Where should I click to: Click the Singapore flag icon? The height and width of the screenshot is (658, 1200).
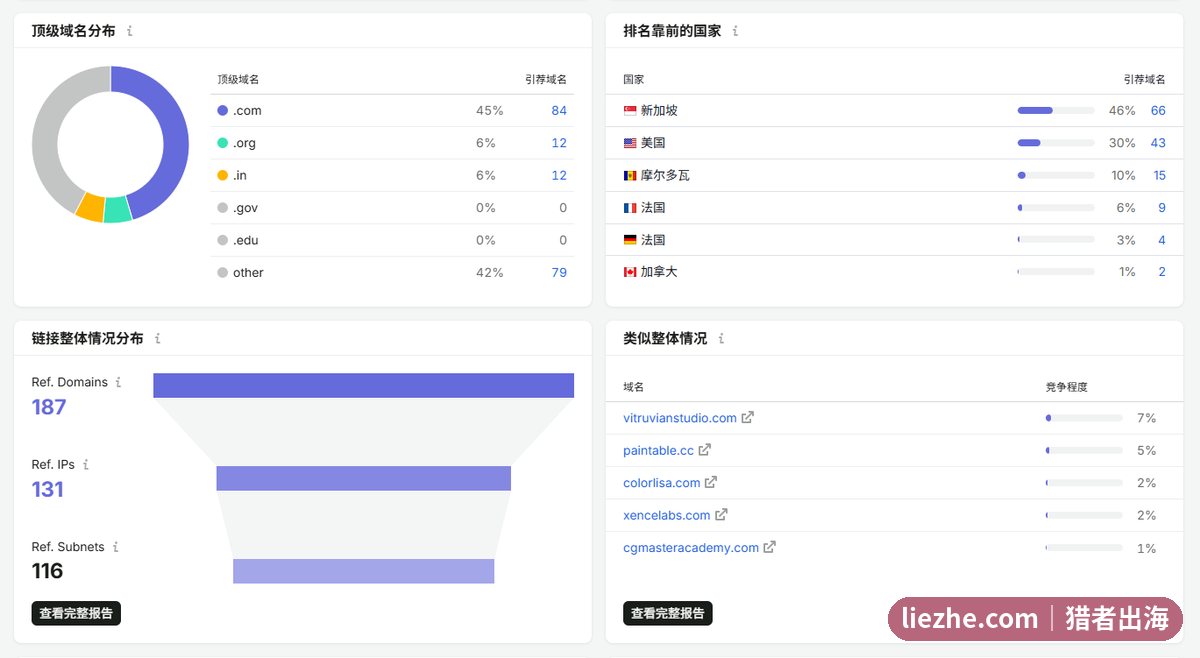[630, 111]
